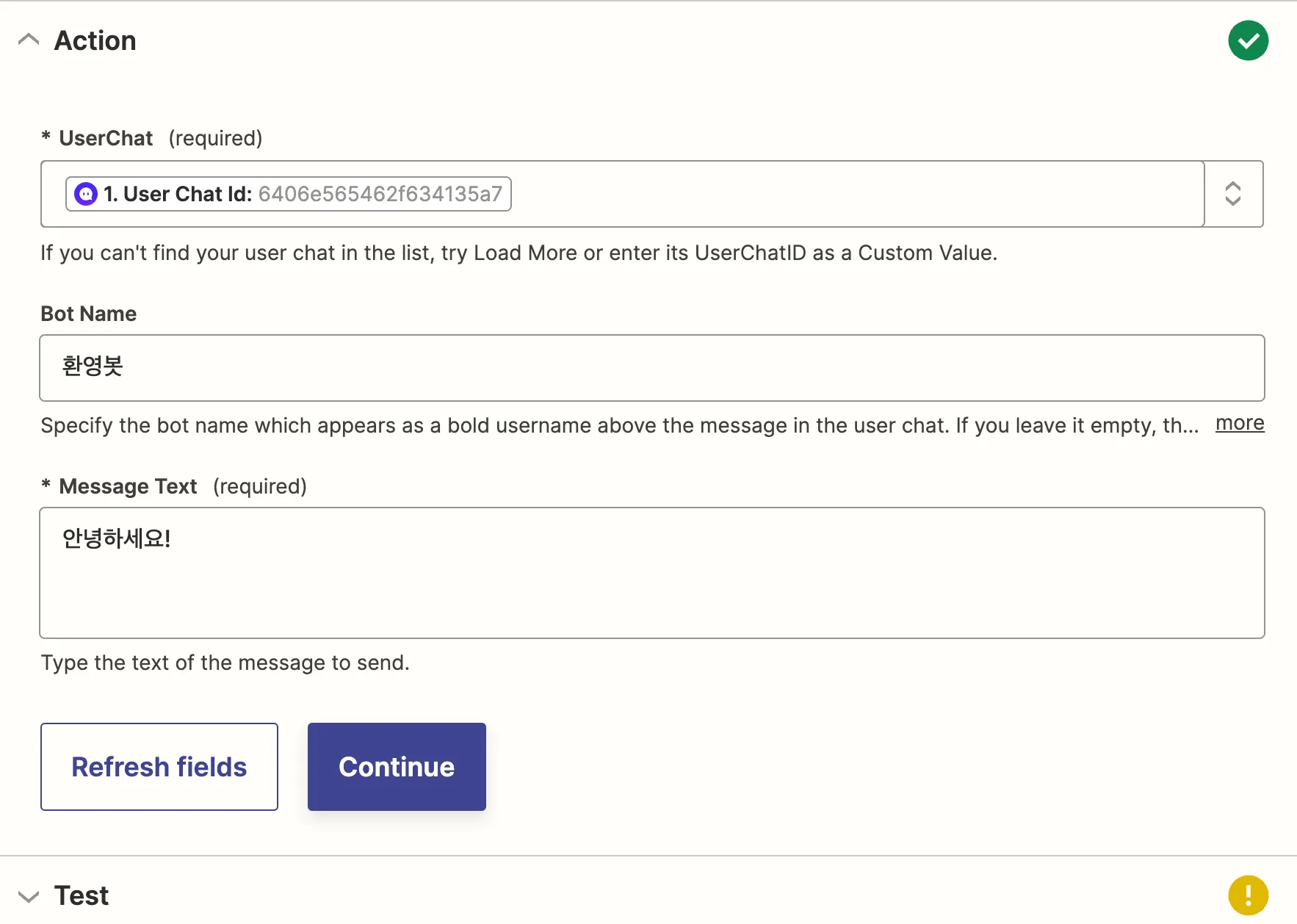1297x924 pixels.
Task: Click the Action section title
Action: pos(95,40)
